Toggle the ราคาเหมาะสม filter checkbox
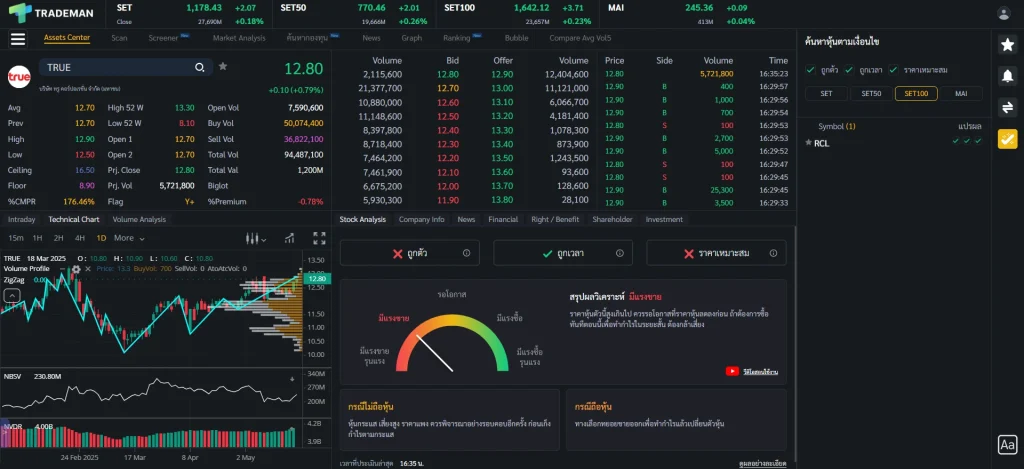The height and width of the screenshot is (469, 1024). [x=893, y=70]
